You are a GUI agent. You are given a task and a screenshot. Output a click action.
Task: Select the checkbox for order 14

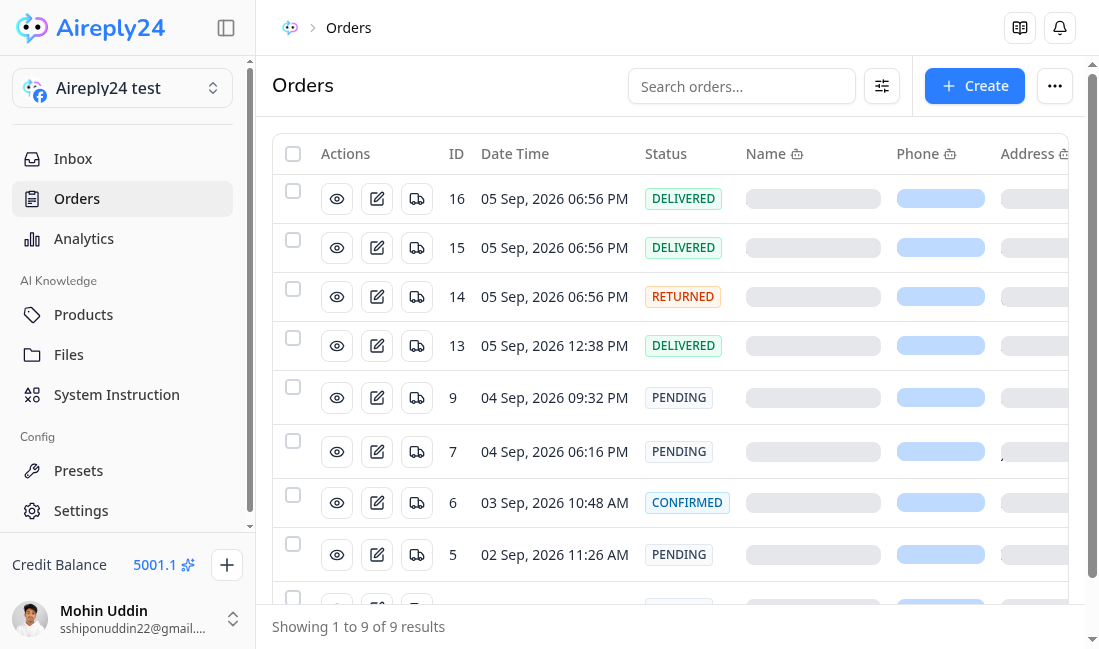tap(293, 289)
